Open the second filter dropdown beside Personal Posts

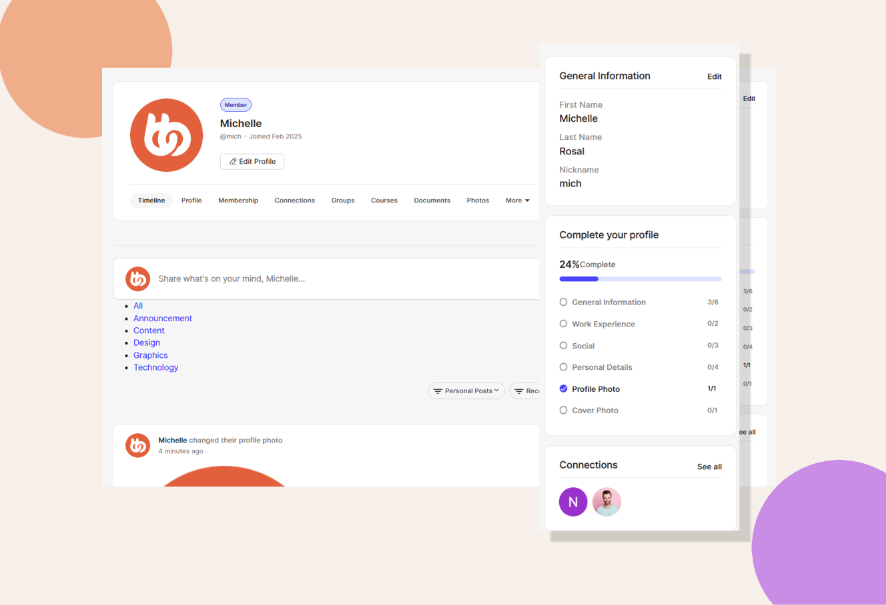(x=526, y=391)
